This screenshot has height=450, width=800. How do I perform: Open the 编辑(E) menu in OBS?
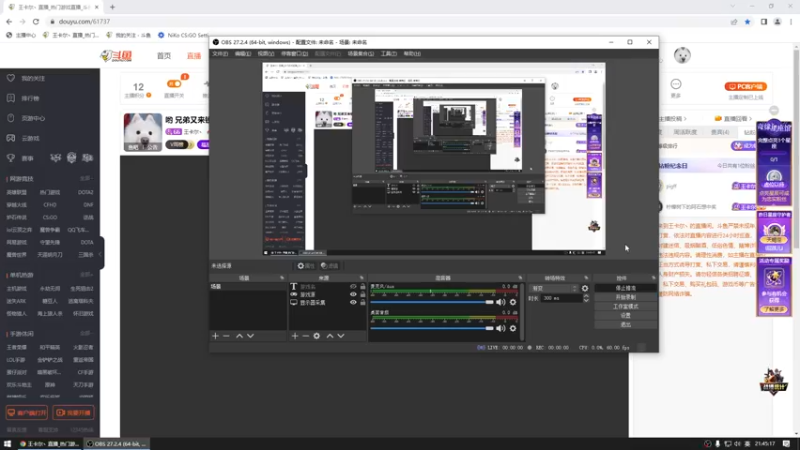coord(242,54)
